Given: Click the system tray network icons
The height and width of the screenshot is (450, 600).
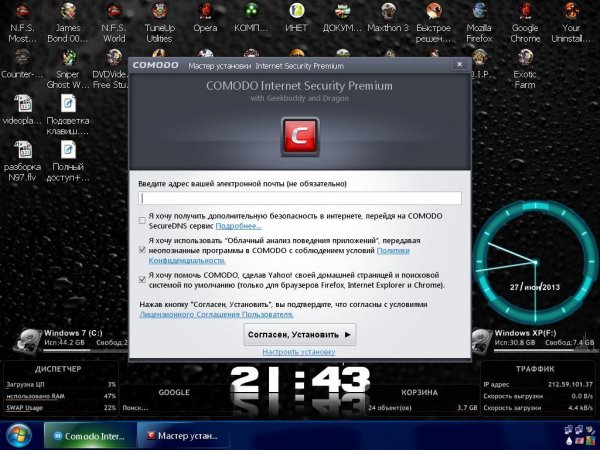Looking at the screenshot, I should (574, 430).
